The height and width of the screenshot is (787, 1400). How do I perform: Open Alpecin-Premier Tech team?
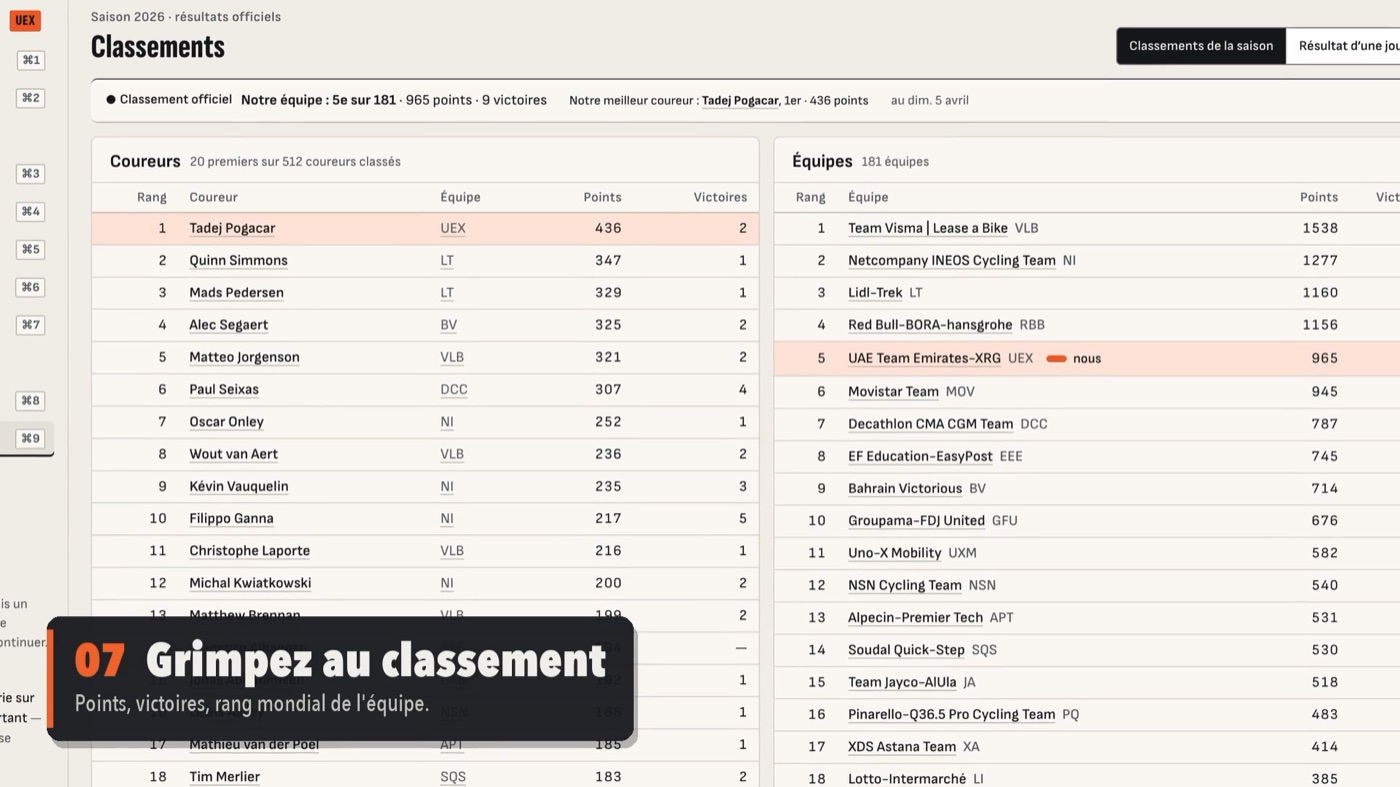point(915,618)
